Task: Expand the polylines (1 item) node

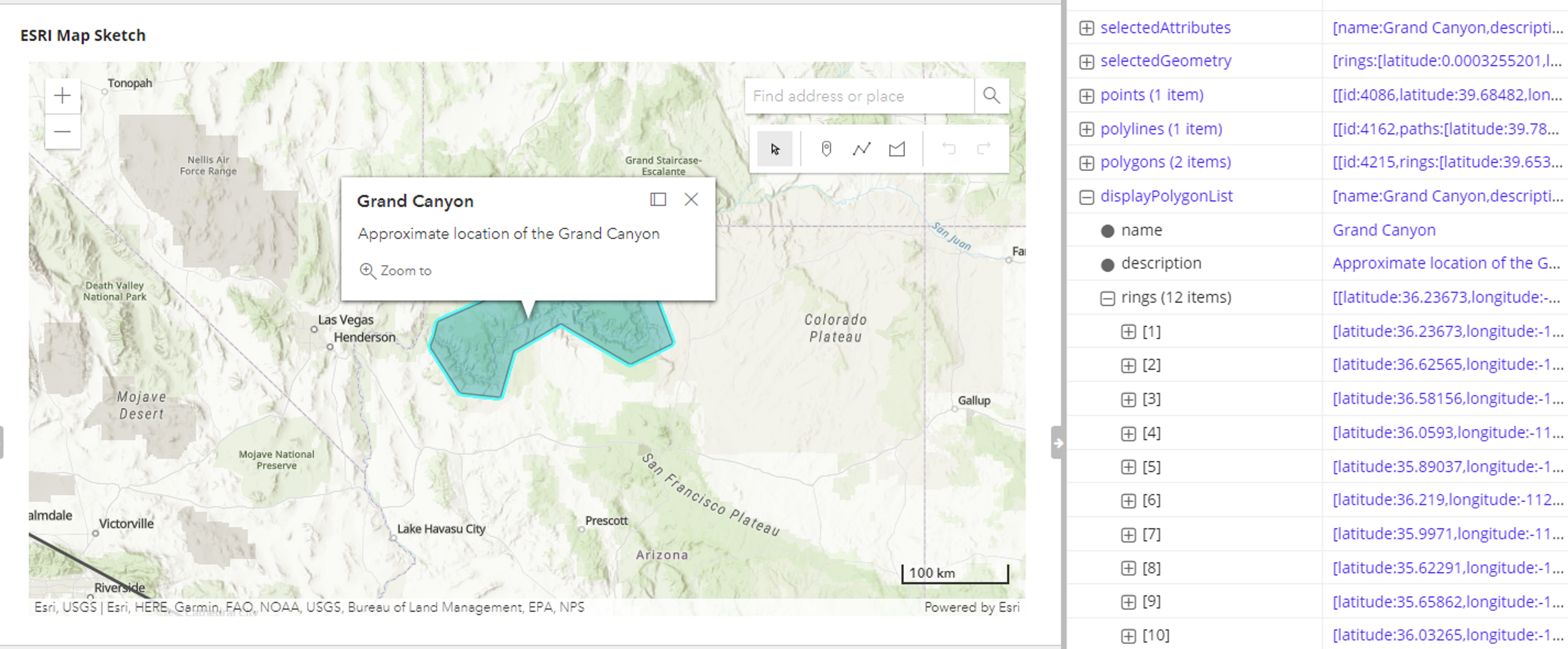Action: coord(1087,129)
